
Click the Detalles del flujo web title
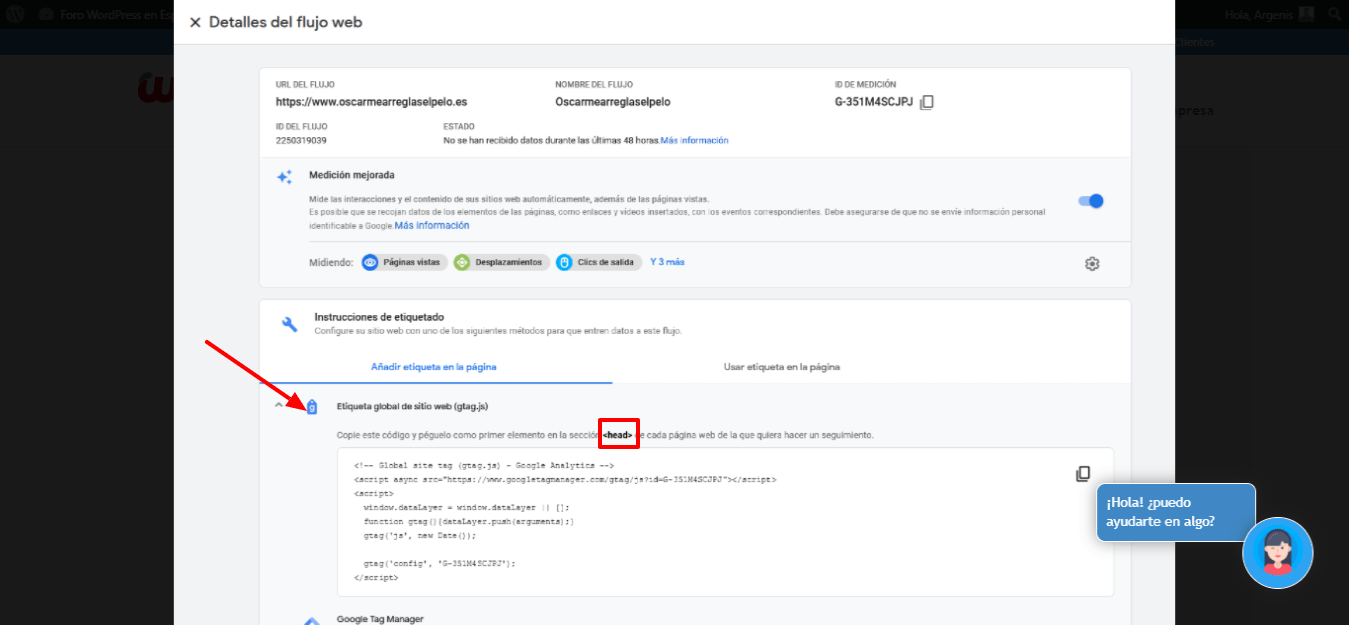click(x=286, y=22)
